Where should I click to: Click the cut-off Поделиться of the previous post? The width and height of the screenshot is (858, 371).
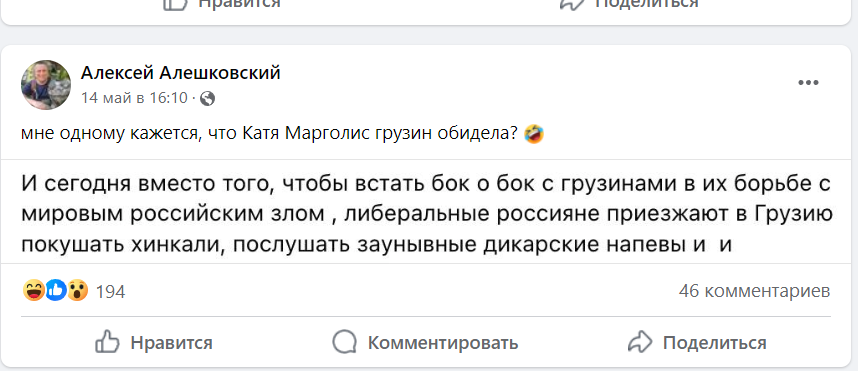pos(629,3)
